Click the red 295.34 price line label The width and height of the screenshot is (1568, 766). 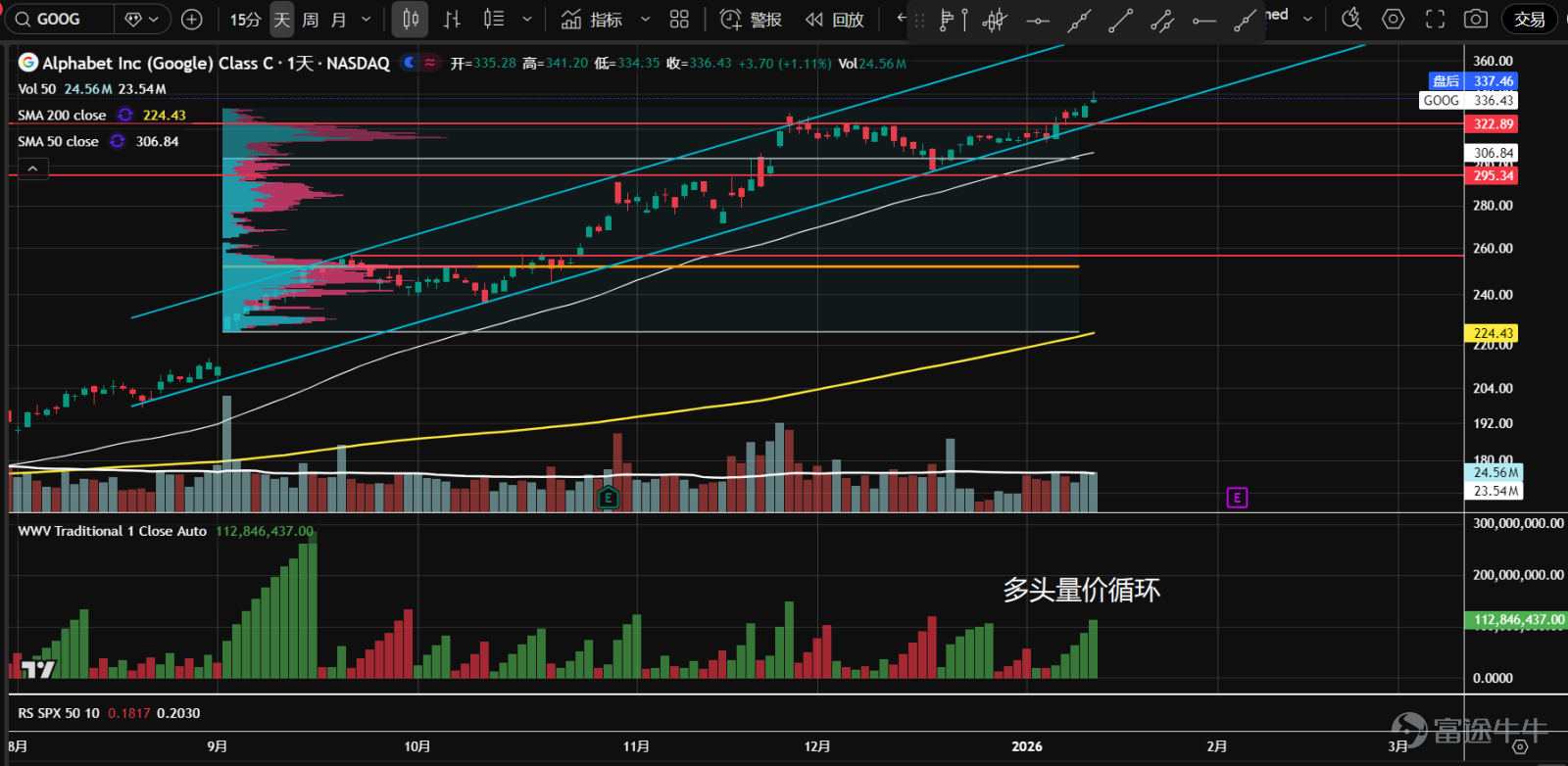pos(1493,175)
